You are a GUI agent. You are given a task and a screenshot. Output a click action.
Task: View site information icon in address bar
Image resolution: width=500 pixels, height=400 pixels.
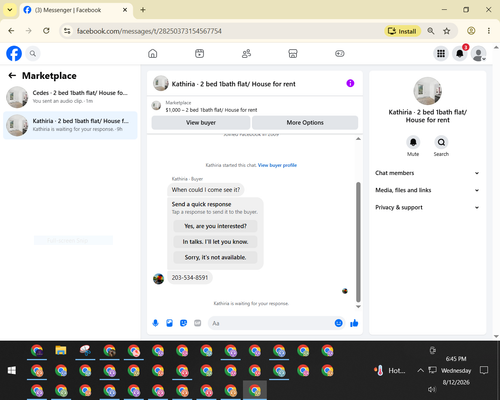click(67, 31)
